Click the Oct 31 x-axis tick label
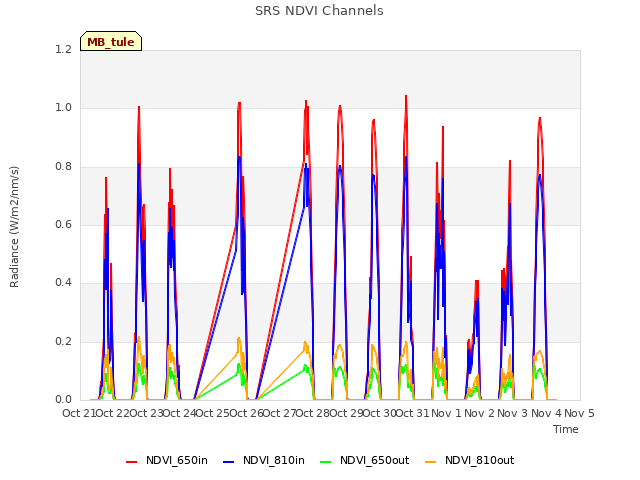Viewport: 640px width, 480px height. [x=413, y=413]
